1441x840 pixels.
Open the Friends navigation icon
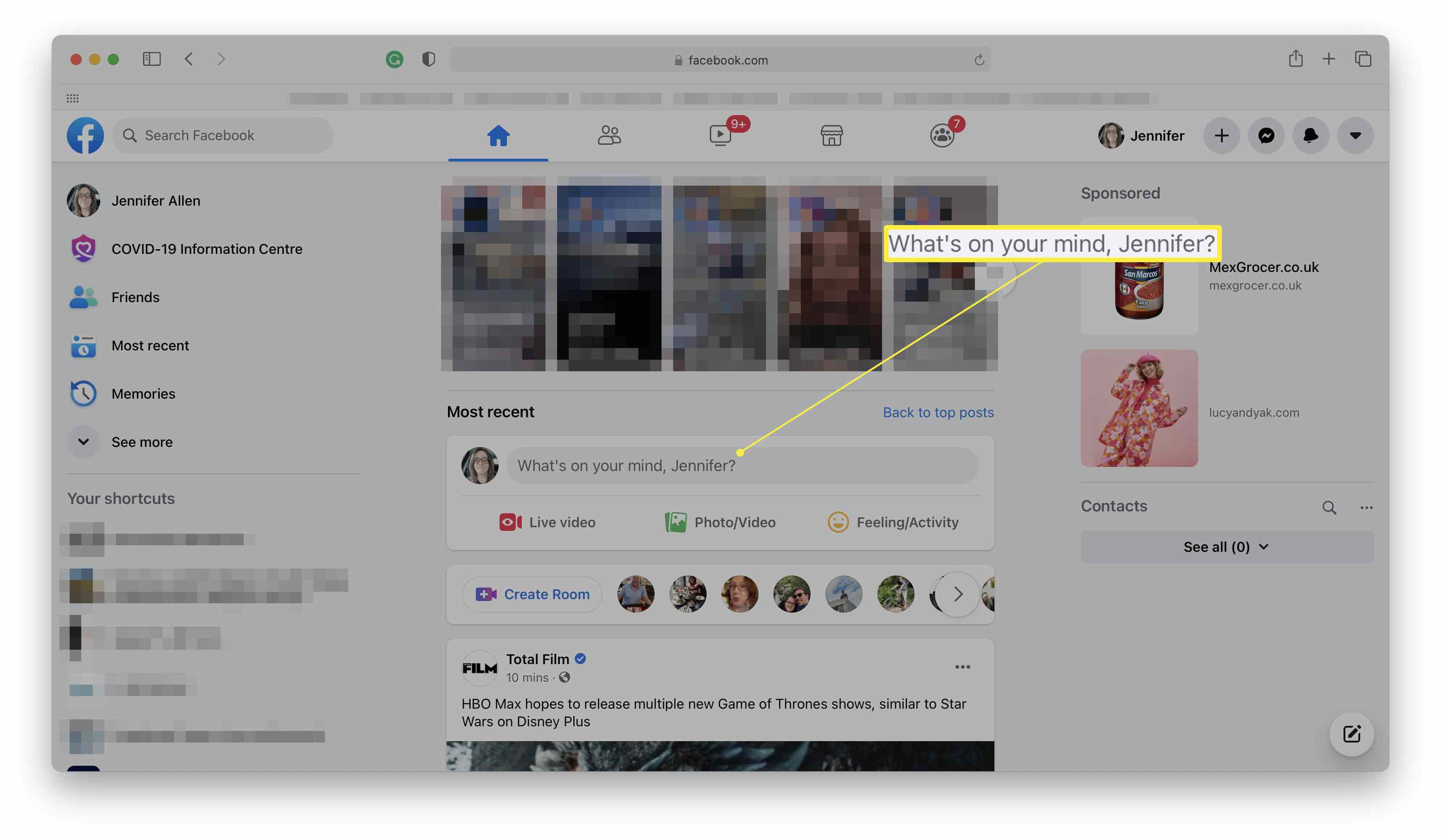click(609, 135)
